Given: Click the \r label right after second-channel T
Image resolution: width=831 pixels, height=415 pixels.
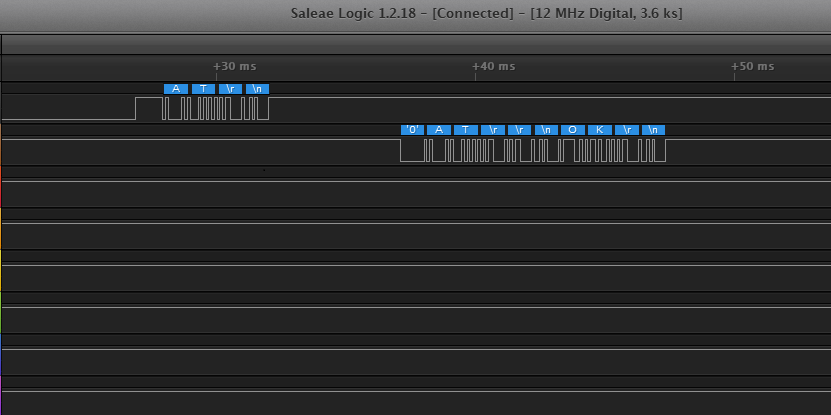Looking at the screenshot, I should [x=493, y=130].
